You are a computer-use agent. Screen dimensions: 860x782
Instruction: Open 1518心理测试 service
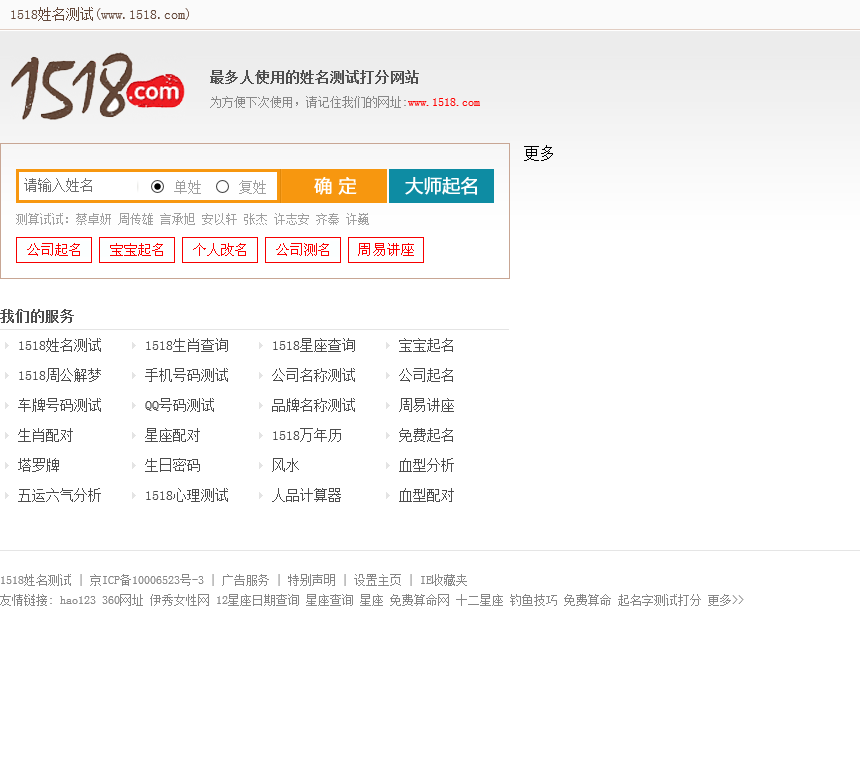click(186, 496)
